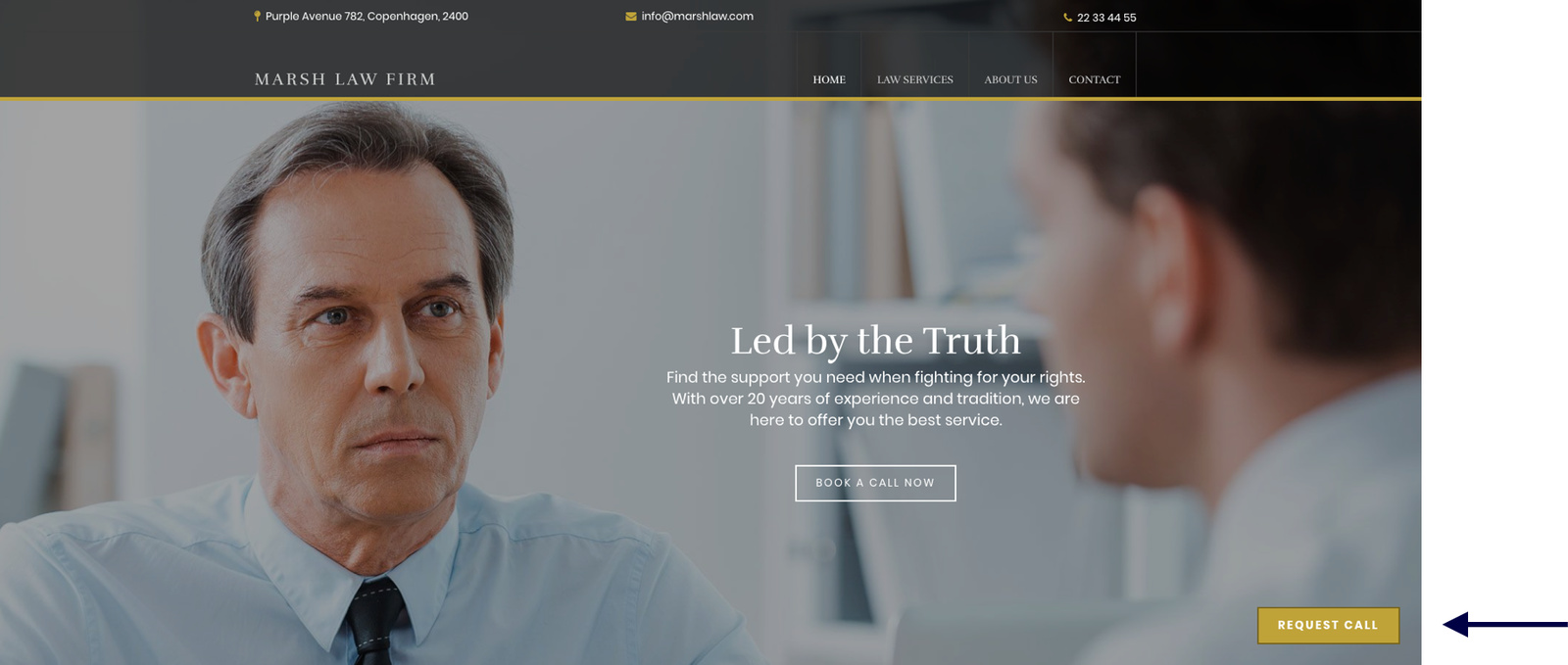Navigate to the CONTACT menu item
Image resolution: width=1568 pixels, height=665 pixels.
1095,80
